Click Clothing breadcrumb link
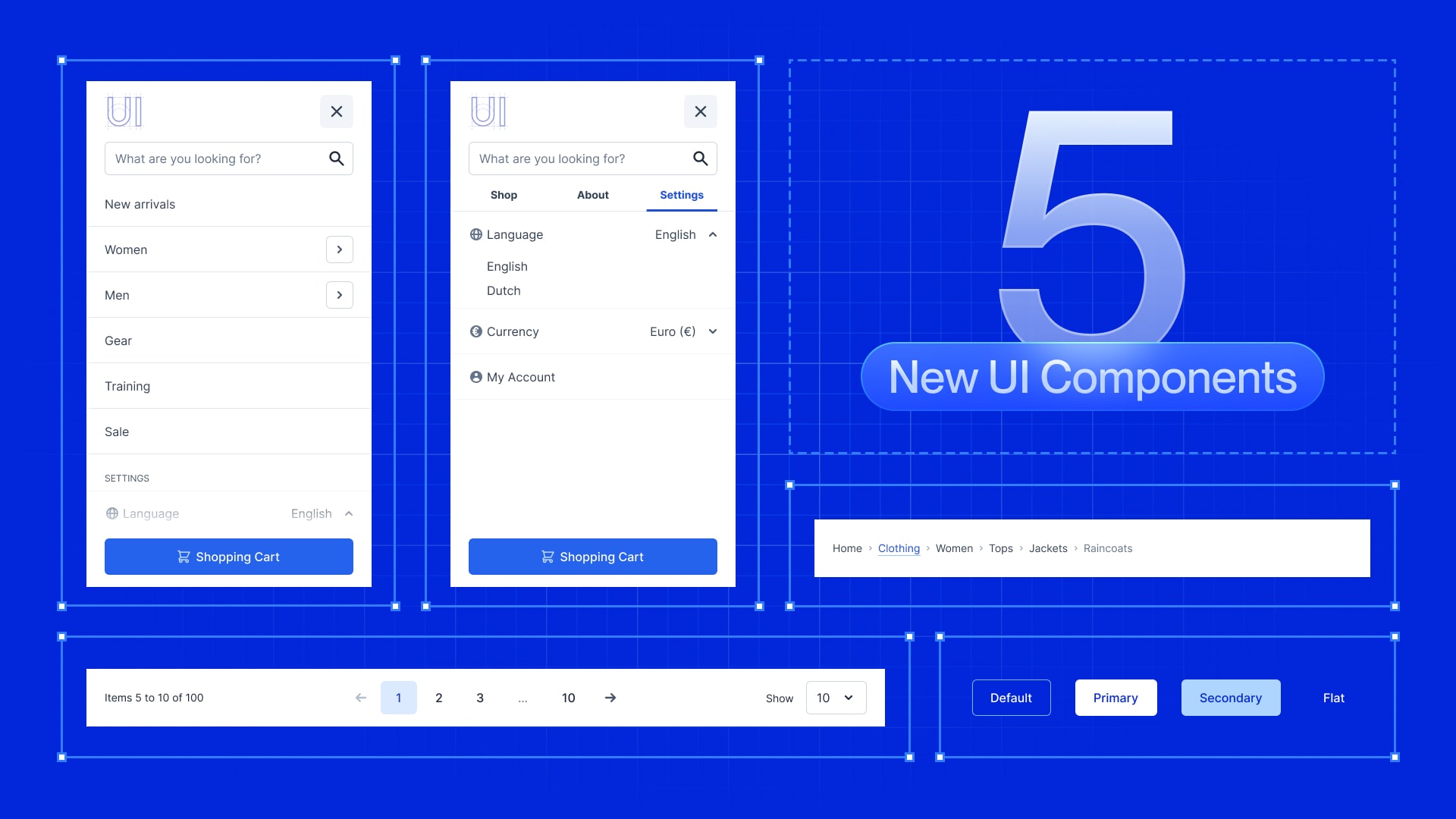 click(x=899, y=548)
